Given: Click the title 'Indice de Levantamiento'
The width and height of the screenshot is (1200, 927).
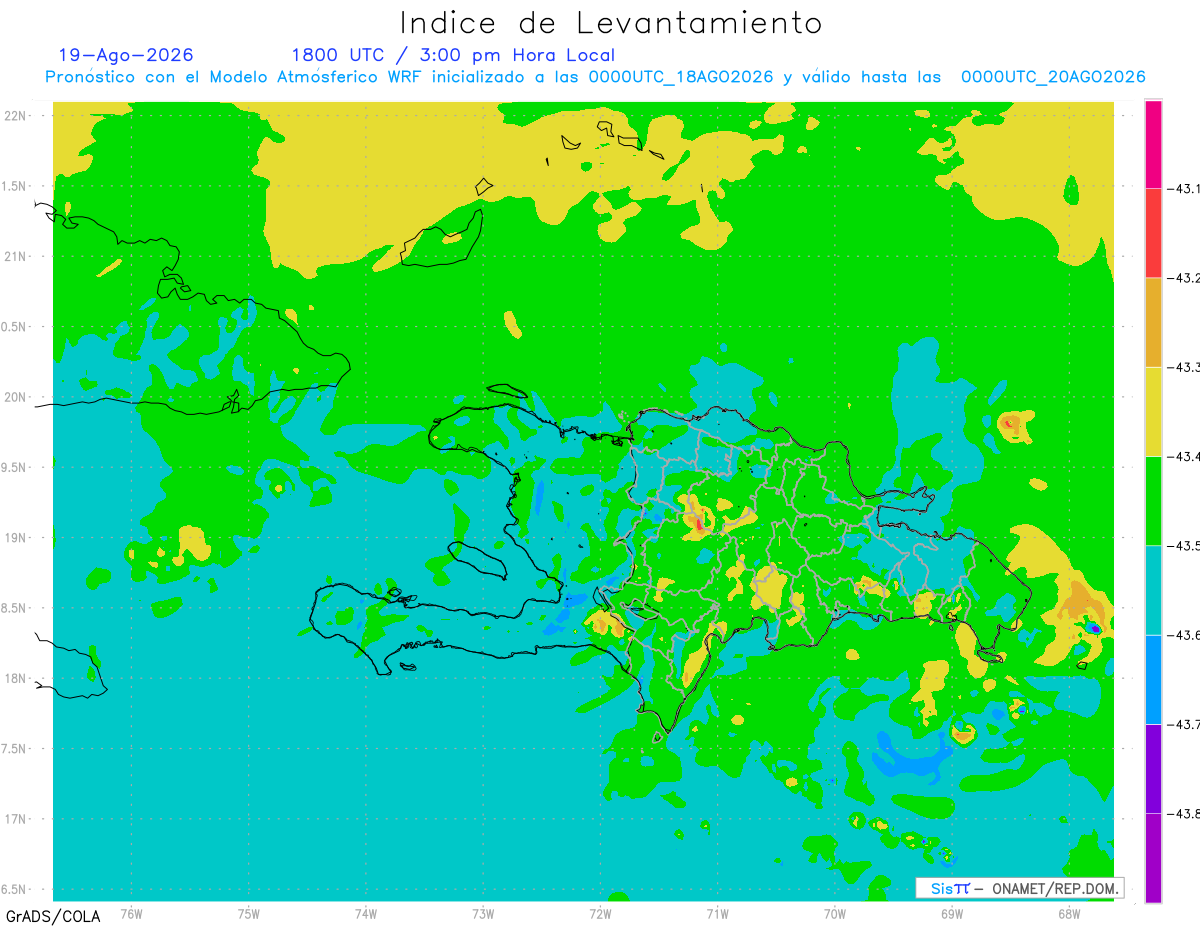Looking at the screenshot, I should click(611, 23).
